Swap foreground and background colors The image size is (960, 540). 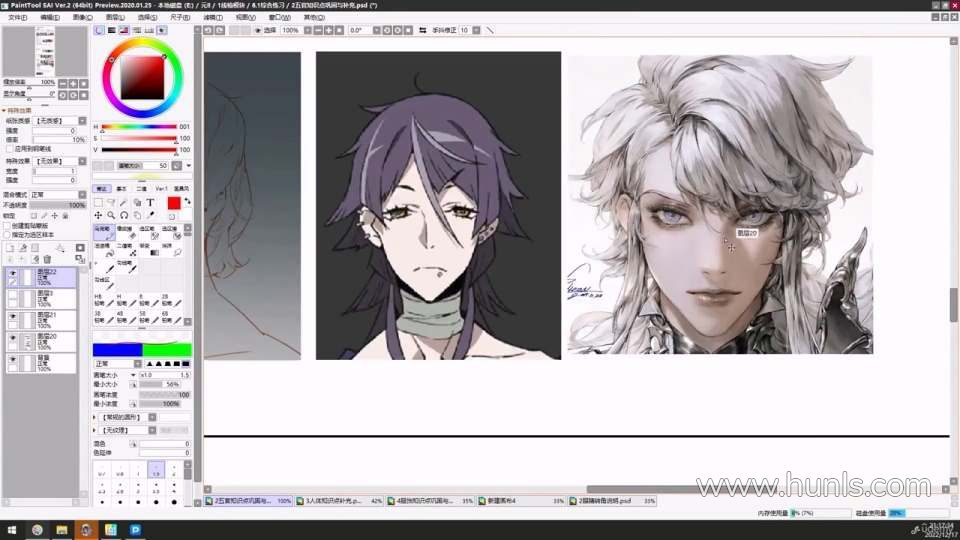tap(187, 201)
